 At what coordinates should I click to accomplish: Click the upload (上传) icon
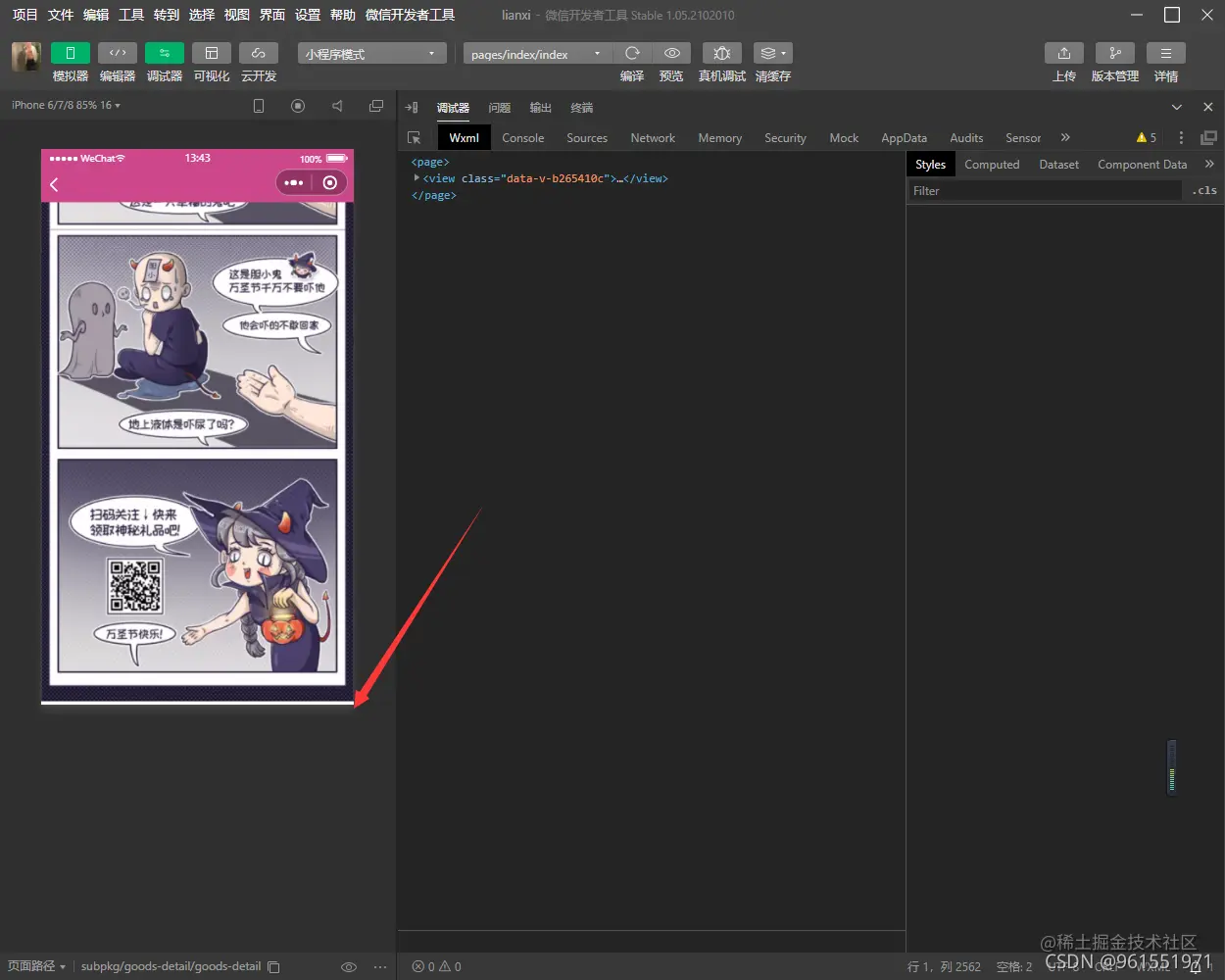[1064, 53]
